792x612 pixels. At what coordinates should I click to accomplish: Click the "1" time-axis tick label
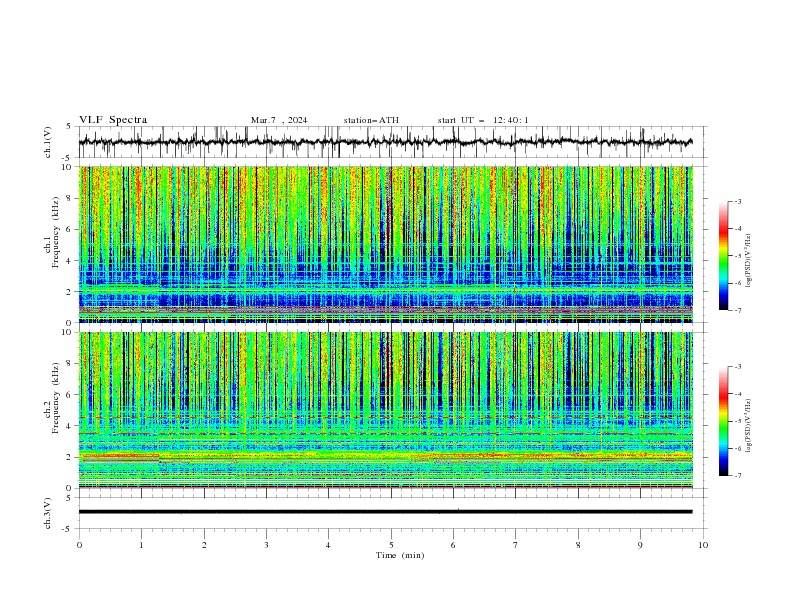141,545
